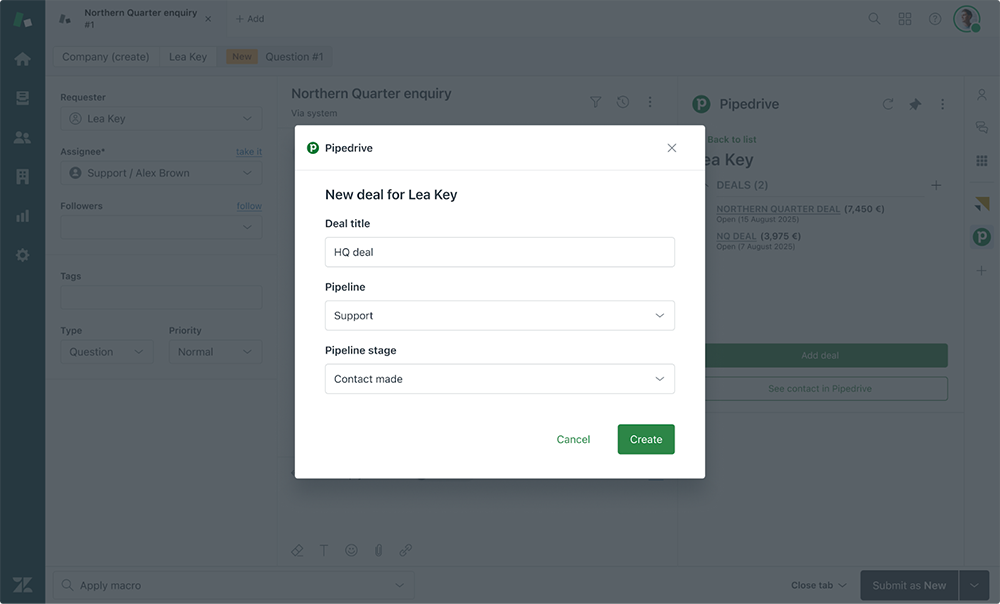Image resolution: width=1000 pixels, height=604 pixels.
Task: Pin the Pipedrive app panel
Action: [915, 104]
